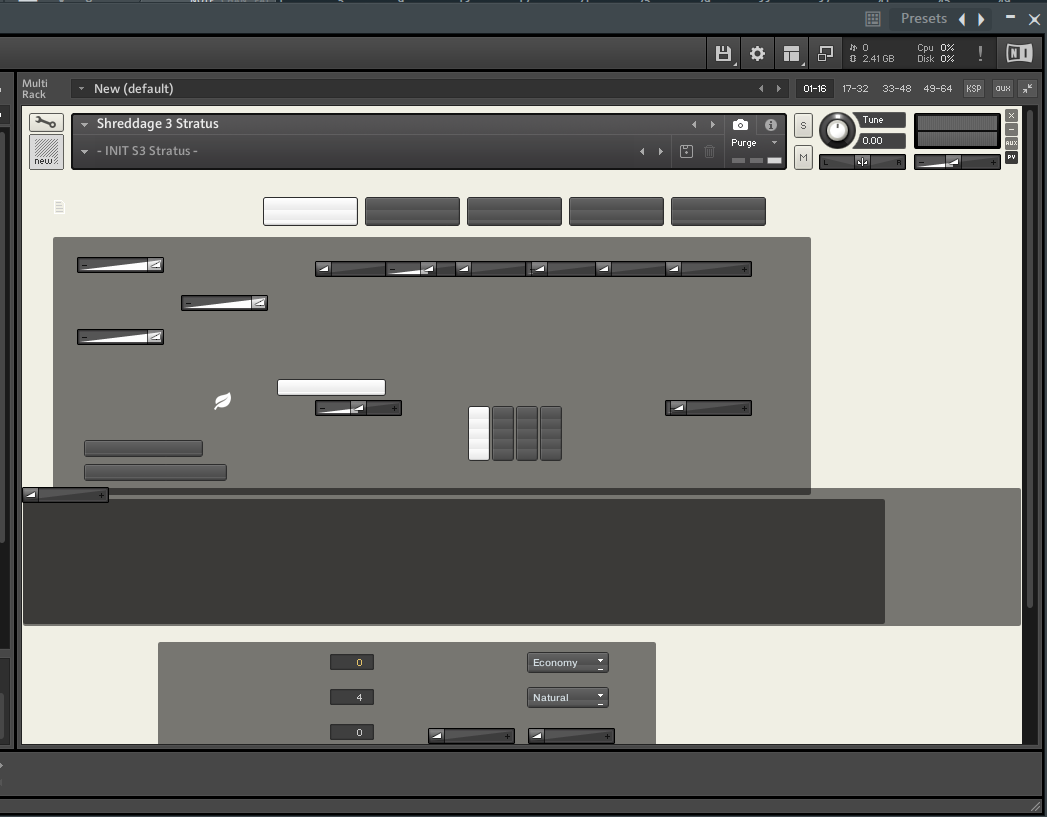The image size is (1047, 817).
Task: Show instrument info with the i icon
Action: click(771, 125)
